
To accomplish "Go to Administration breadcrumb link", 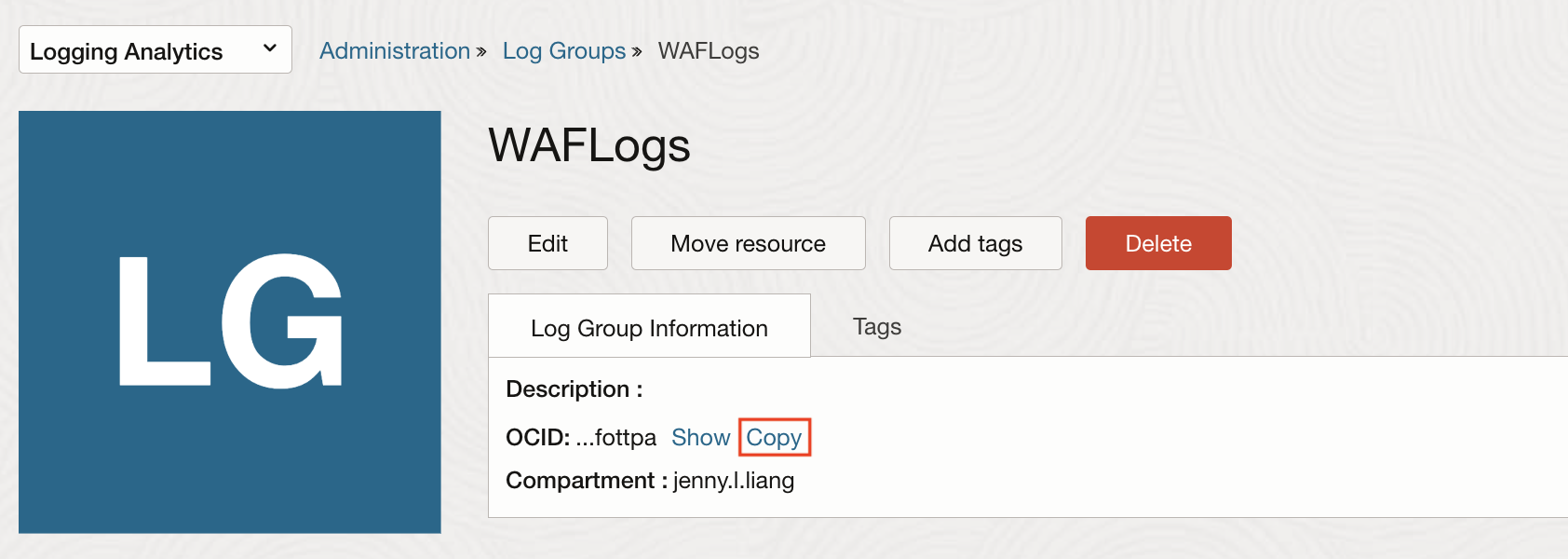I will [x=395, y=51].
